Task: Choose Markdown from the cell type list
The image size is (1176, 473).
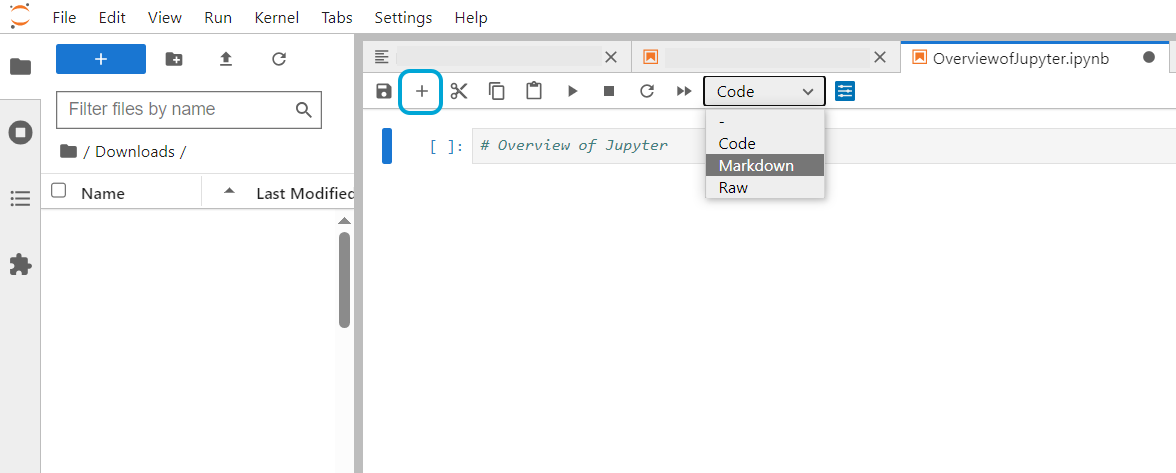Action: (x=756, y=165)
